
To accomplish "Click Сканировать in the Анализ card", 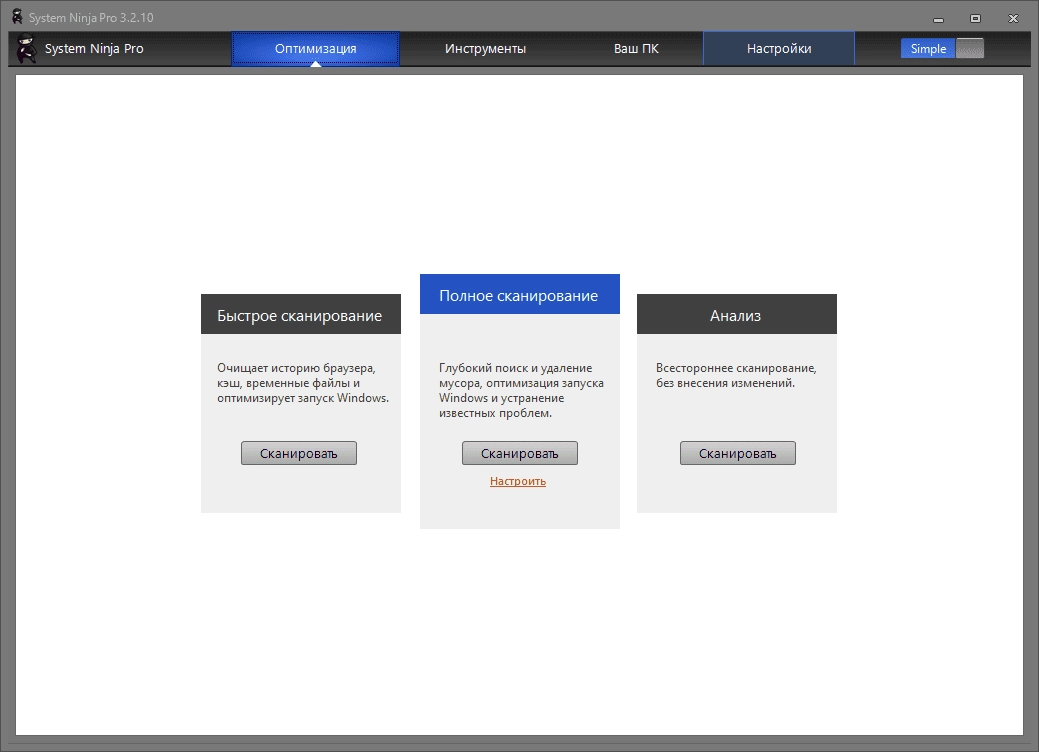I will (738, 453).
